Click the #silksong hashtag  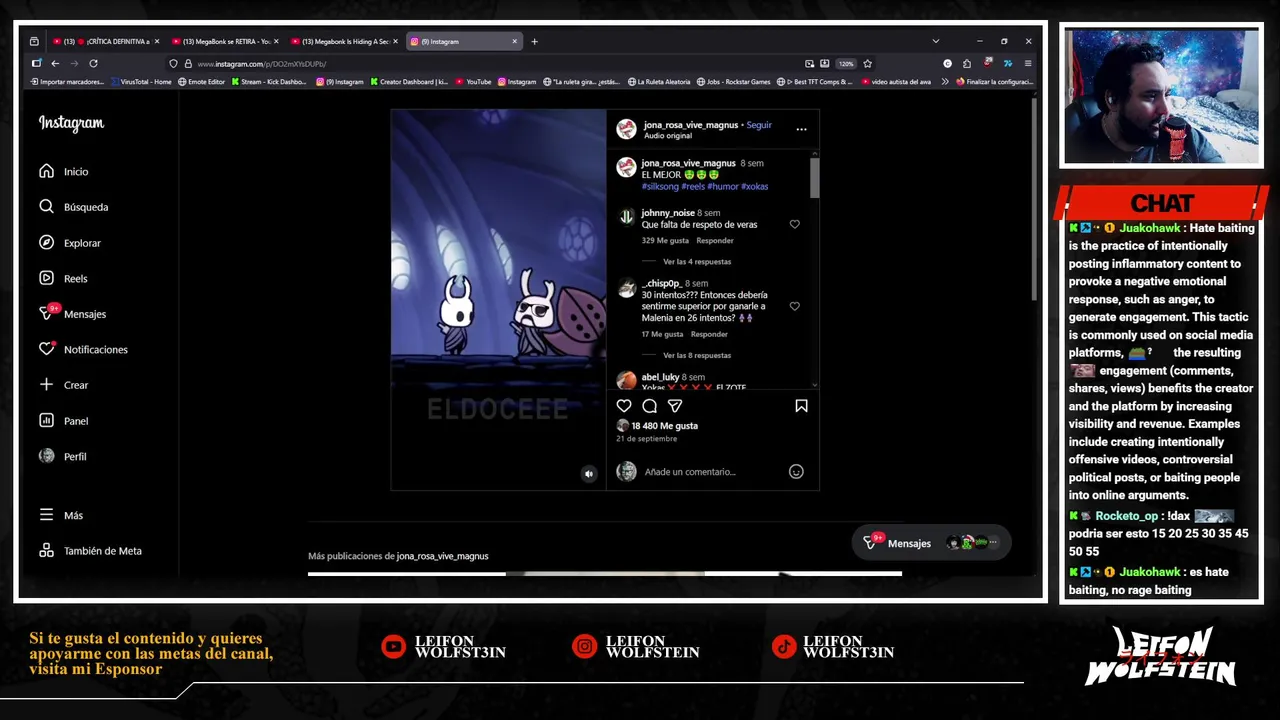tap(660, 187)
